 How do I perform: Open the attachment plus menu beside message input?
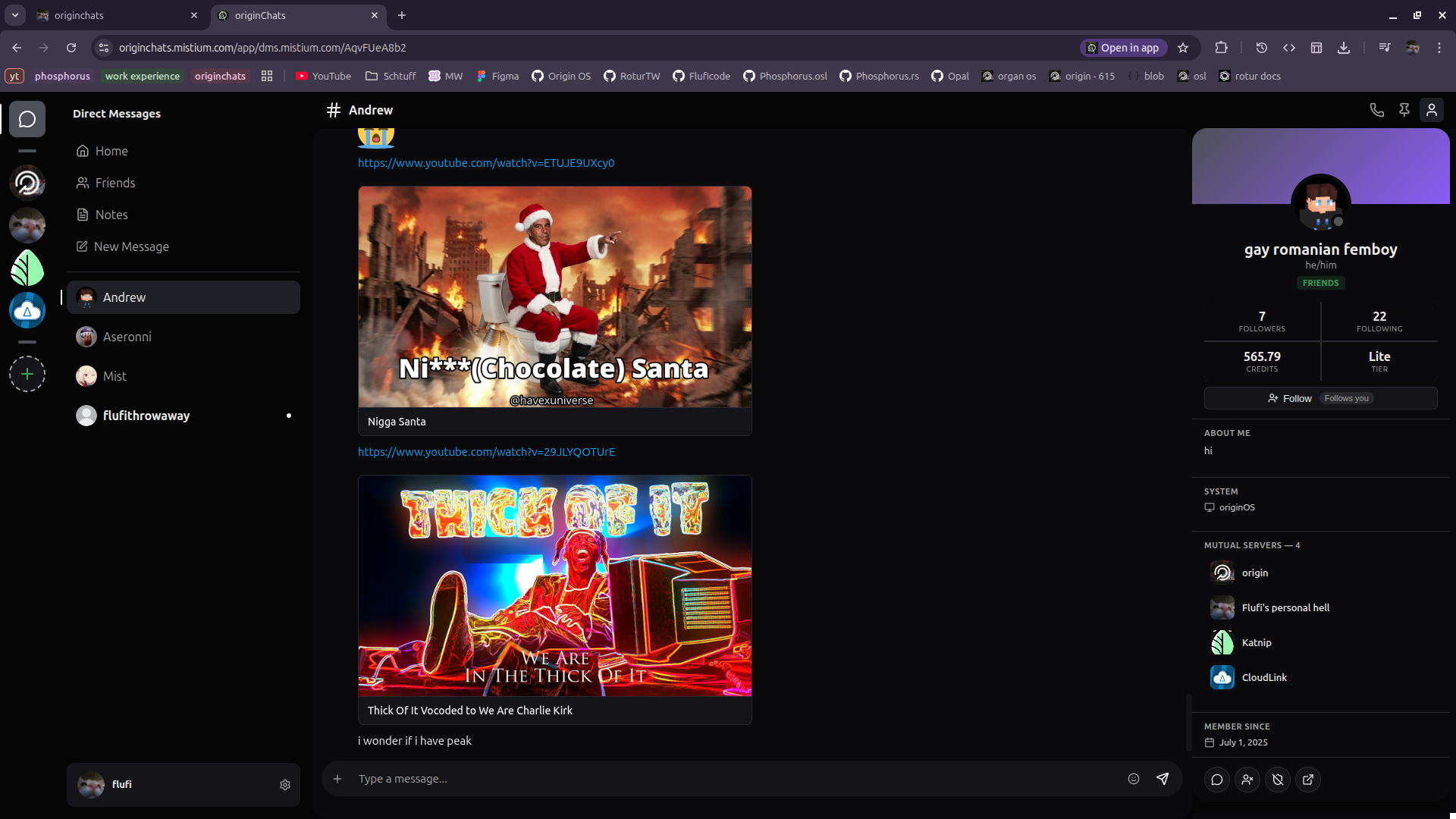(337, 779)
